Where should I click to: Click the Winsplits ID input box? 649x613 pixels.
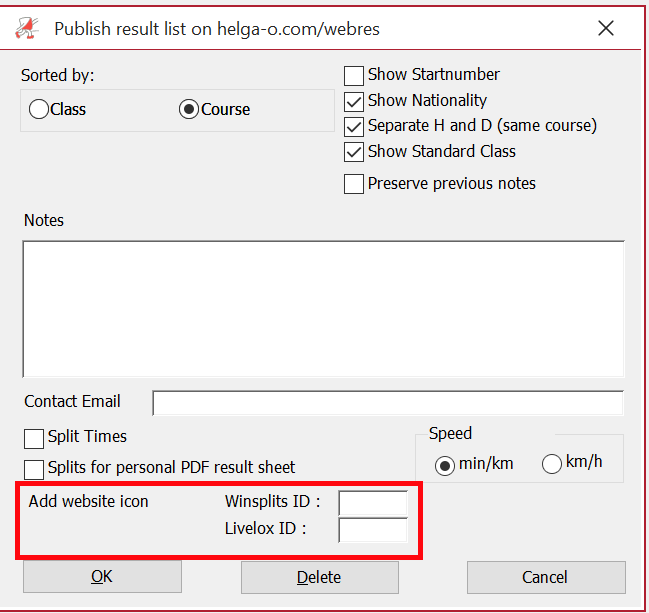(373, 503)
